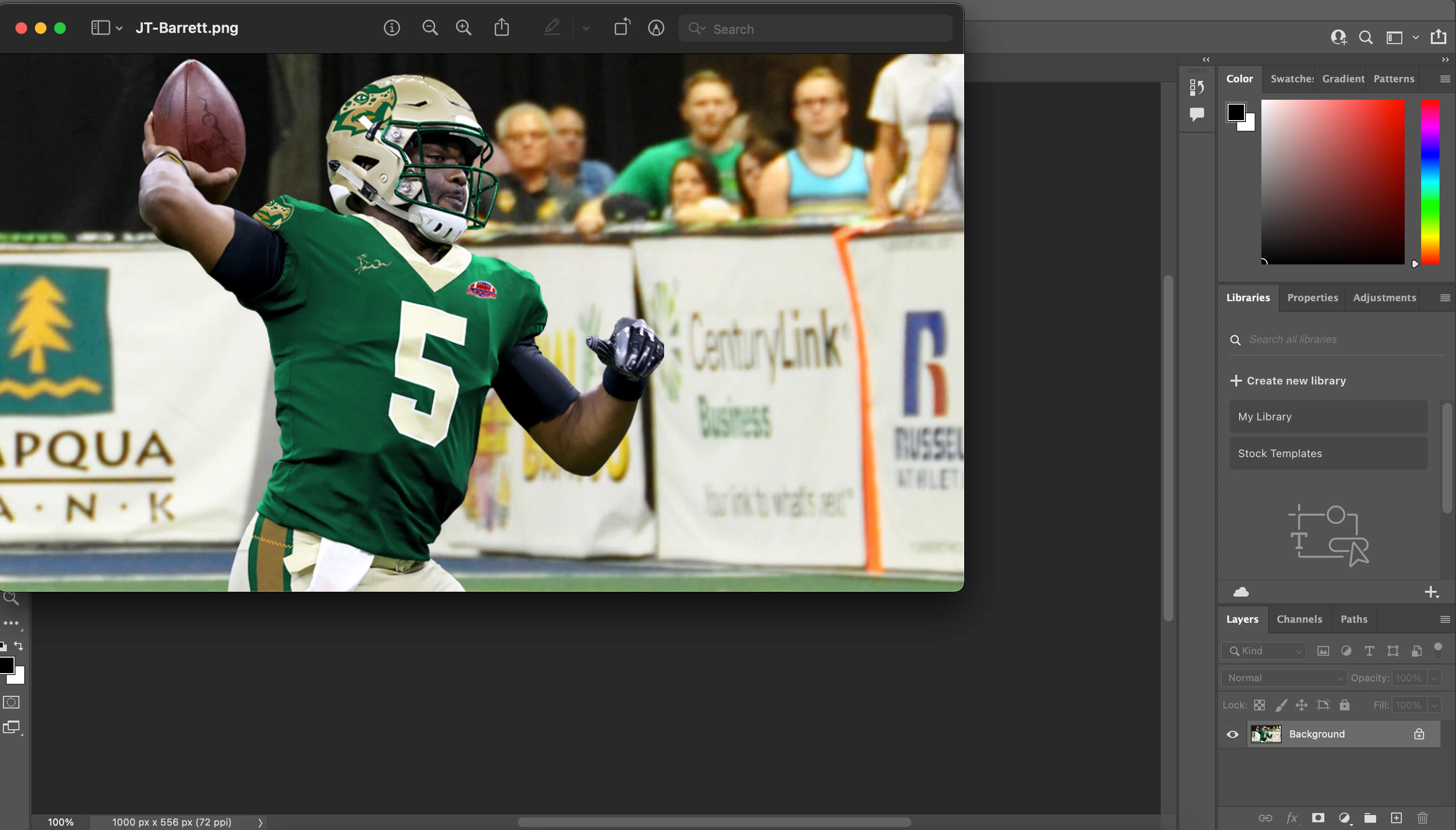Toggle the lock all layer icon

click(x=1344, y=705)
